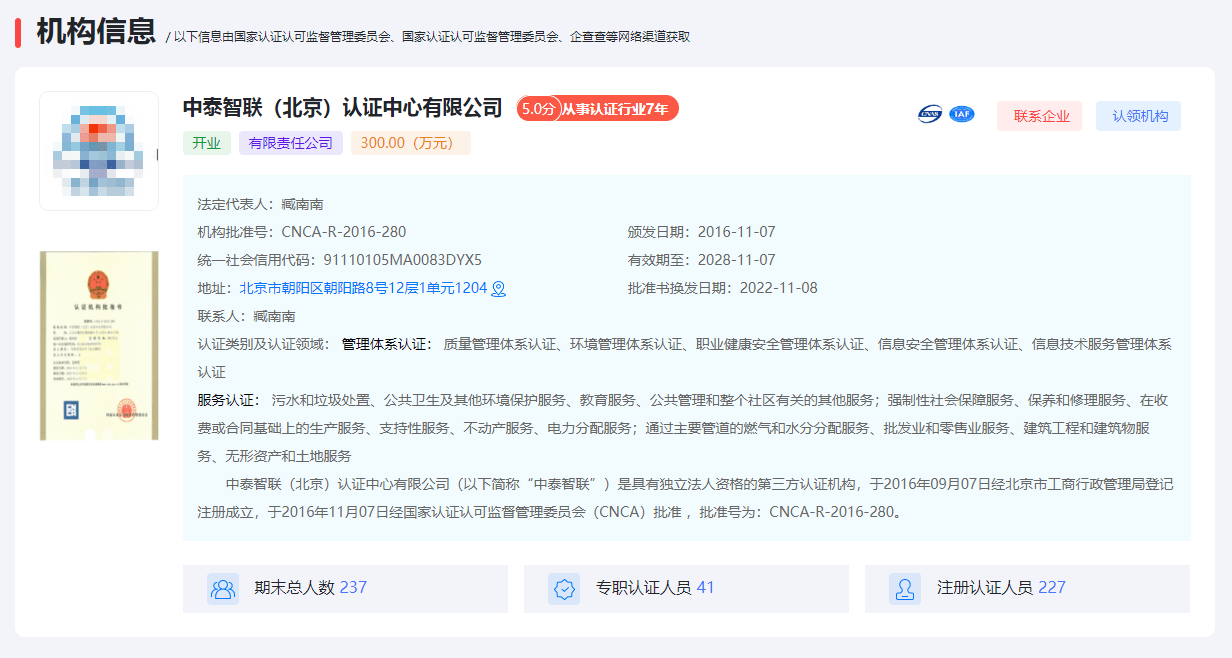Click the 认证类别及认证领域 label
Screen dimensions: 1232x658
tap(263, 344)
